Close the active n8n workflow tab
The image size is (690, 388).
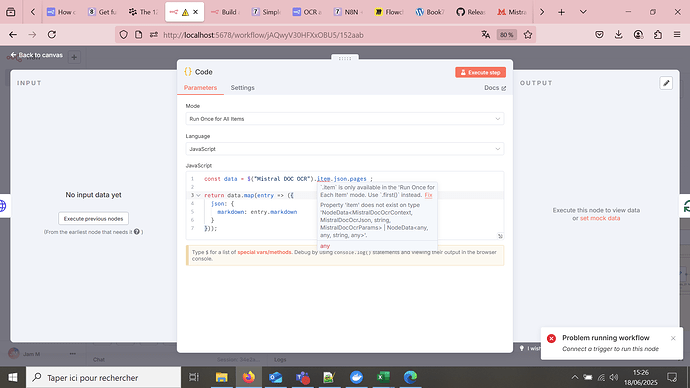196,12
